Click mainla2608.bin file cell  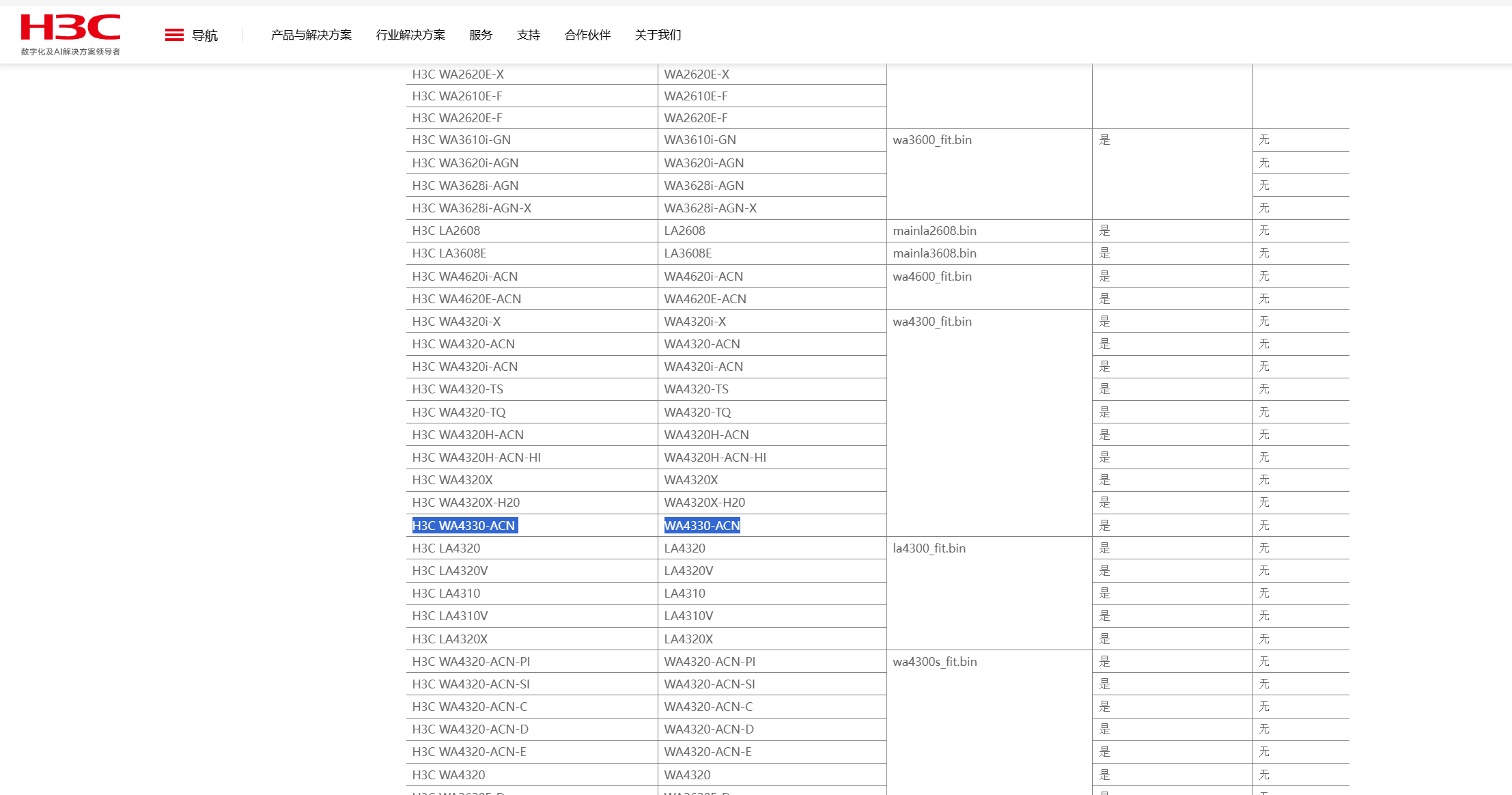pos(934,231)
